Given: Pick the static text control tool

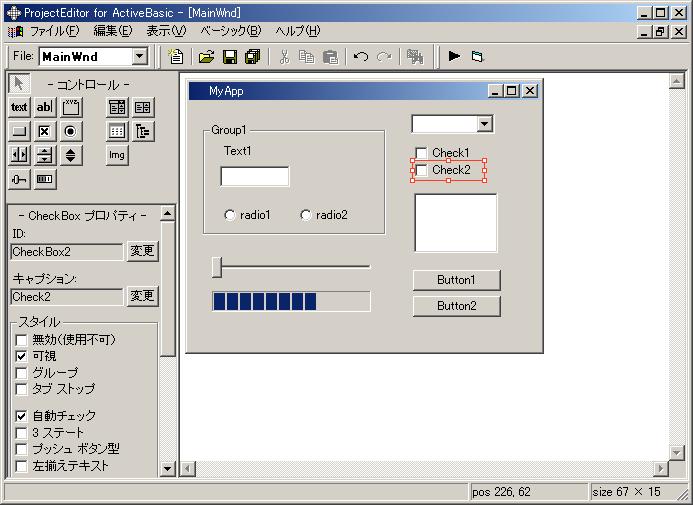Looking at the screenshot, I should coord(19,107).
